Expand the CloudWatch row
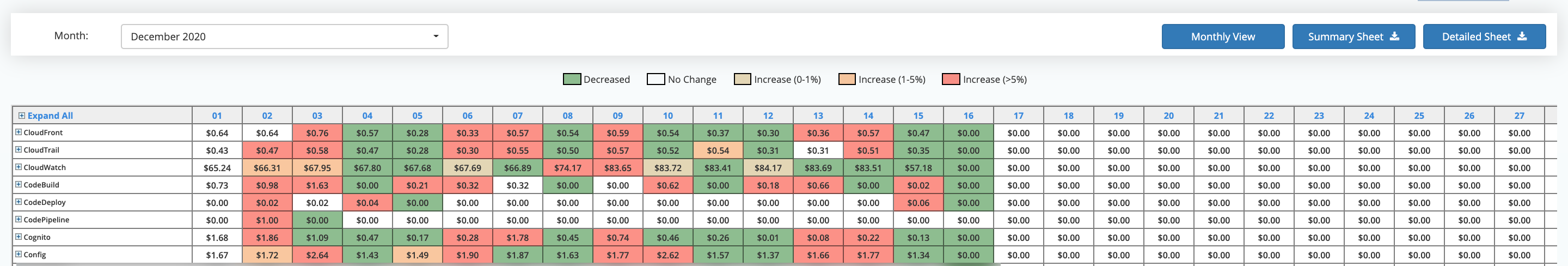 pyautogui.click(x=19, y=167)
